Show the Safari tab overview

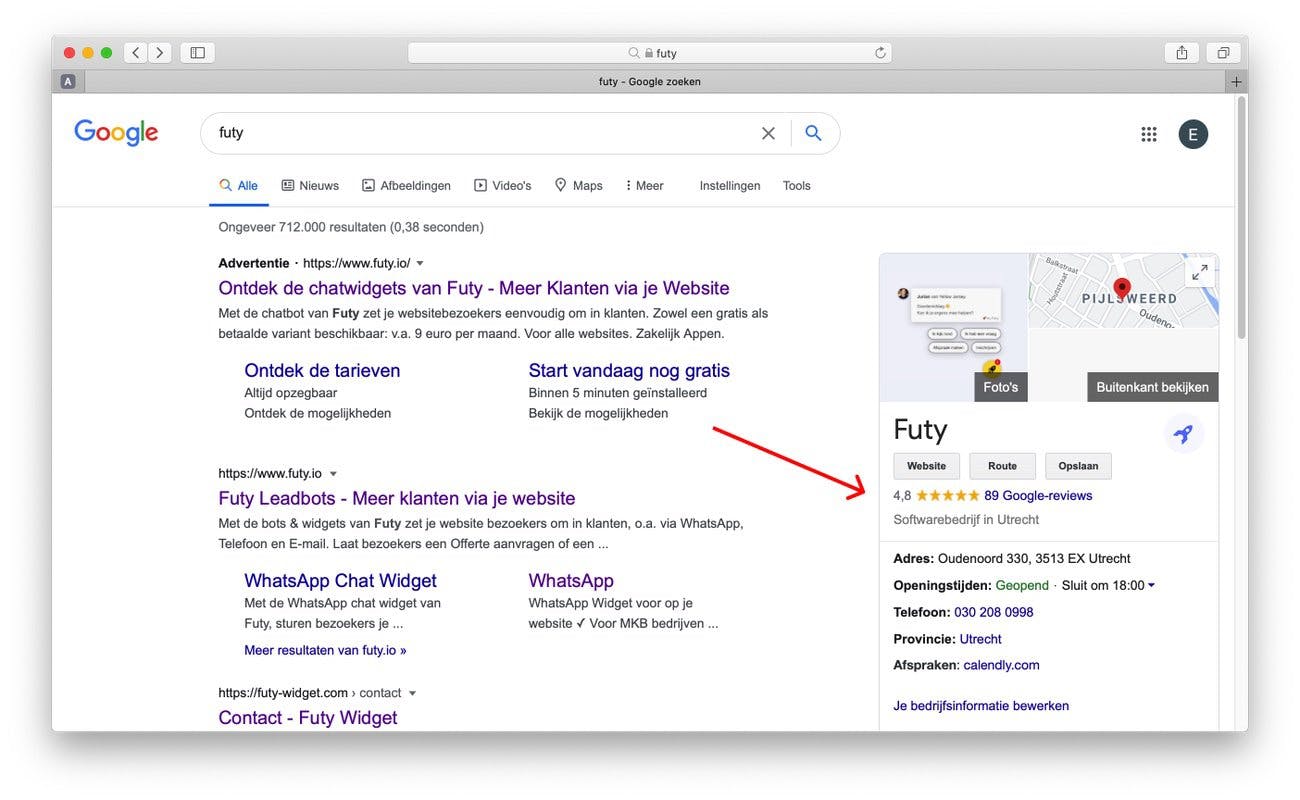pyautogui.click(x=1223, y=53)
